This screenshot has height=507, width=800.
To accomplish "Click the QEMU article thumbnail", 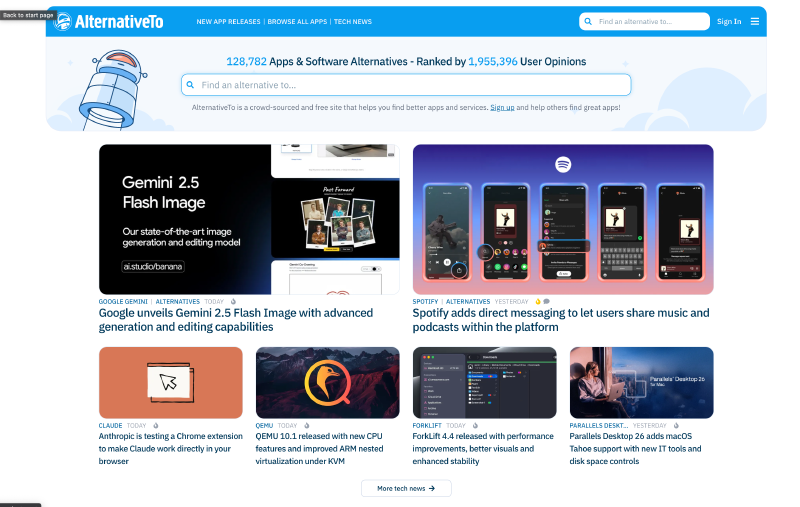I will pos(327,382).
